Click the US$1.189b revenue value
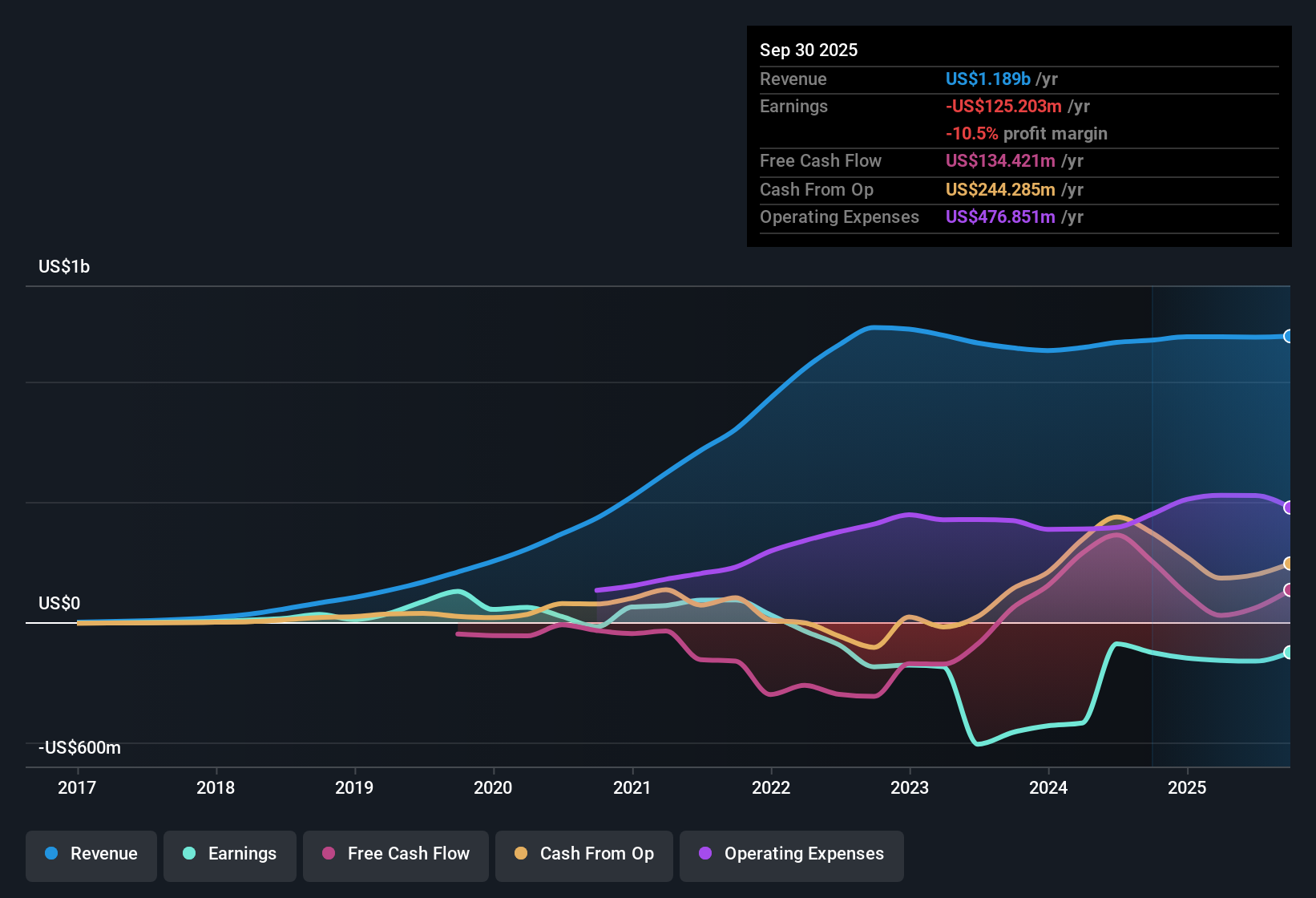The image size is (1316, 898). (987, 79)
